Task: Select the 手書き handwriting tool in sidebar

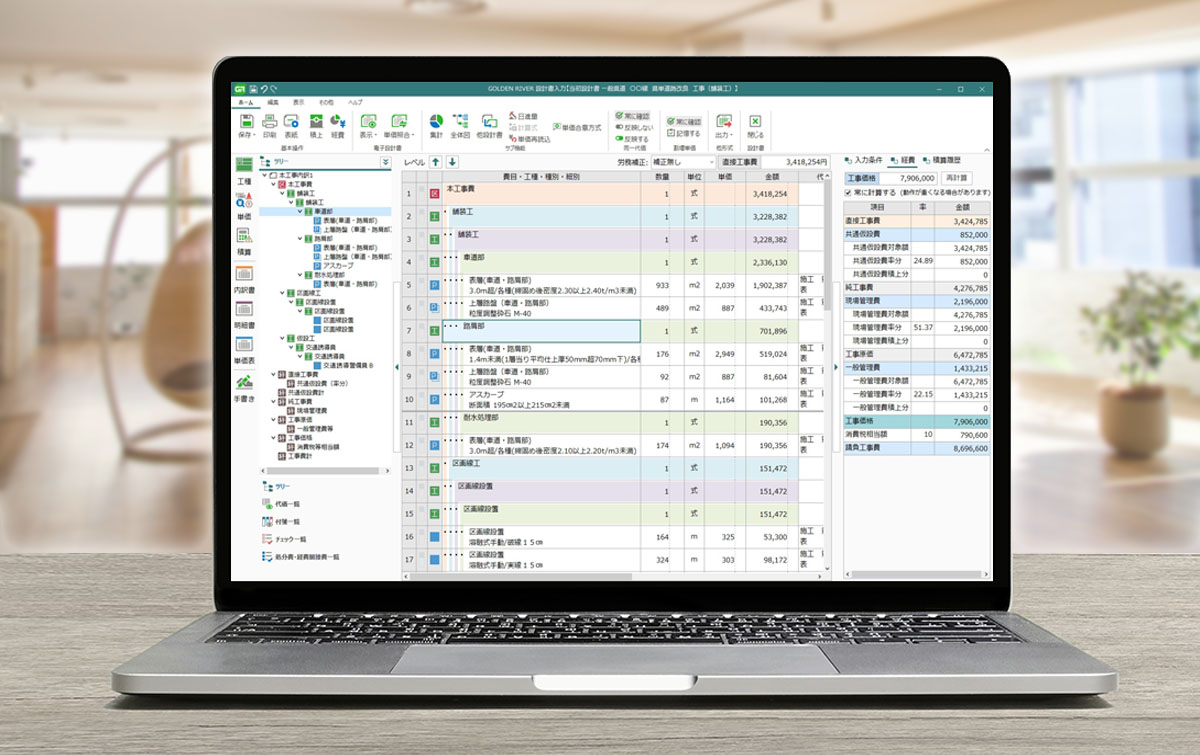Action: (244, 384)
